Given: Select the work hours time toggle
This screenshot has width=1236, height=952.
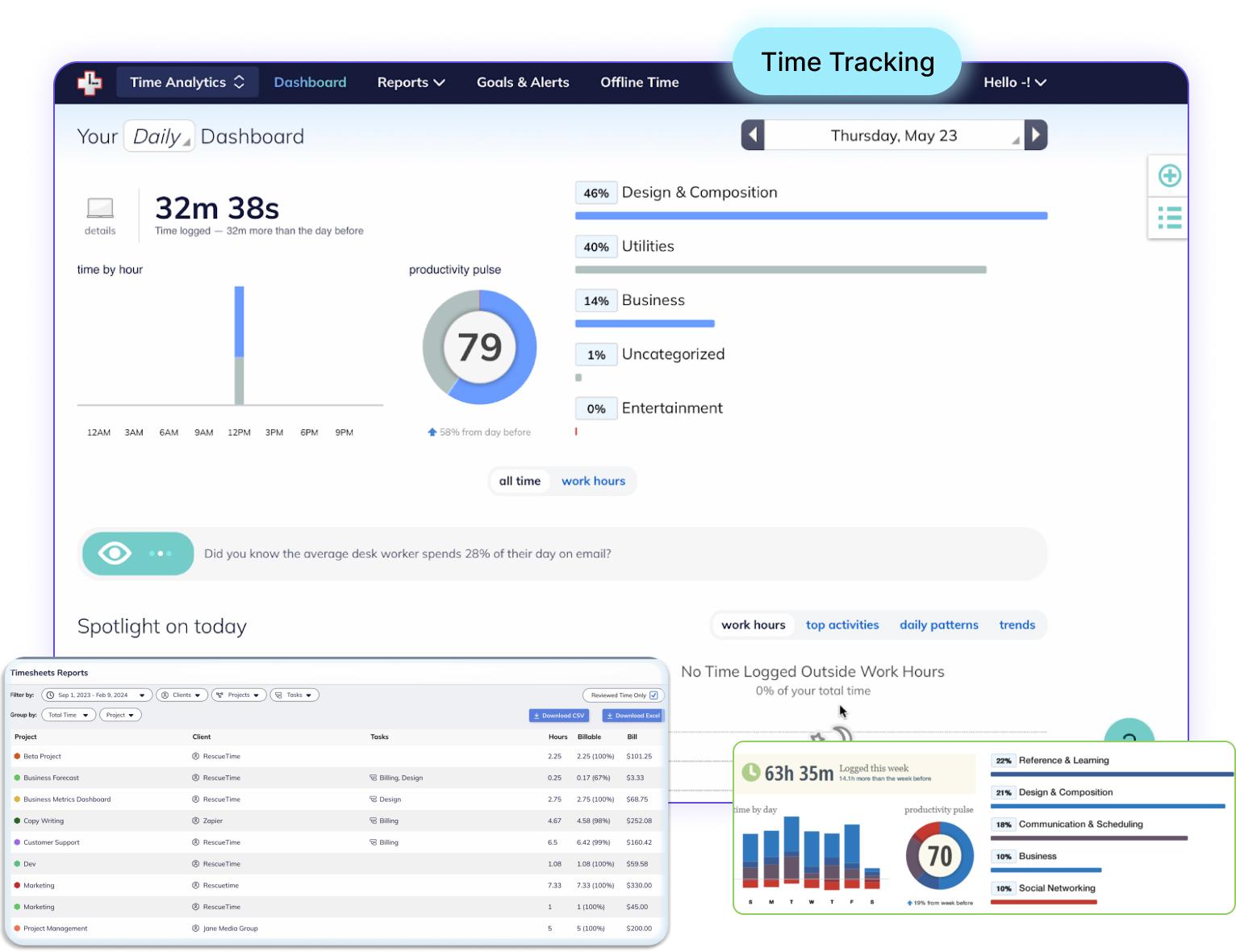Looking at the screenshot, I should (593, 481).
